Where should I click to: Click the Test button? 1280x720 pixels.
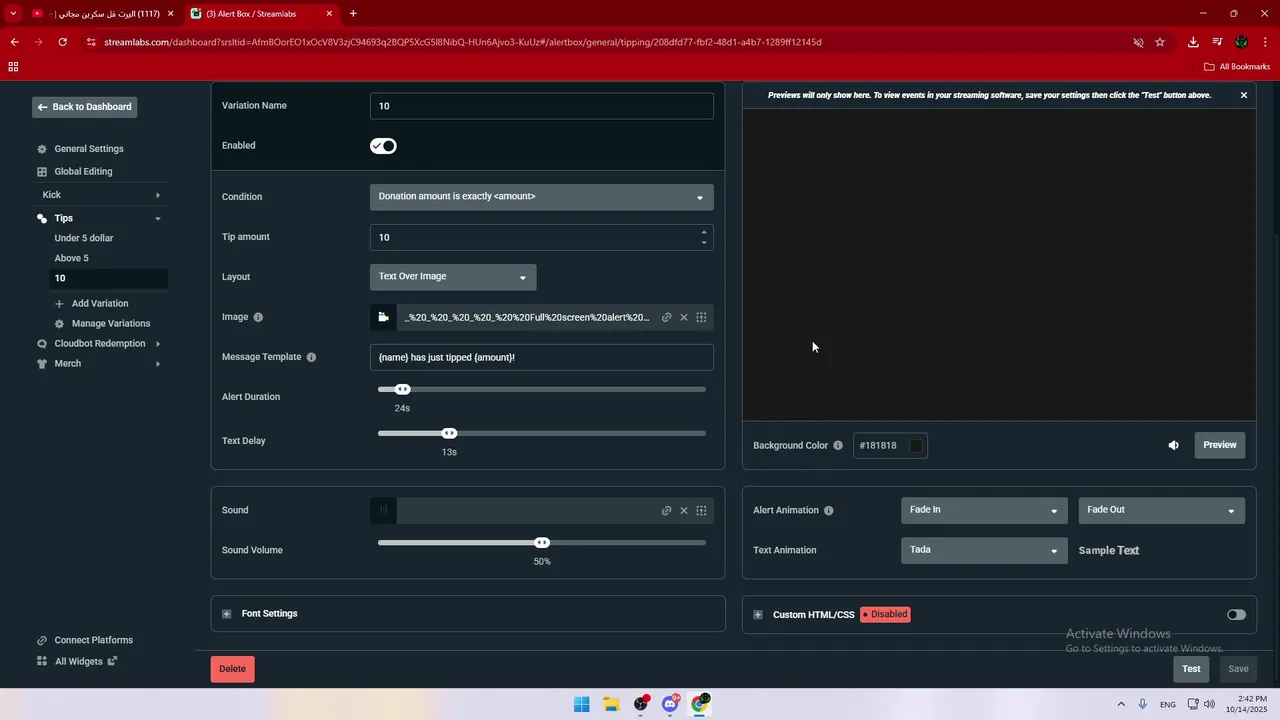(1191, 669)
